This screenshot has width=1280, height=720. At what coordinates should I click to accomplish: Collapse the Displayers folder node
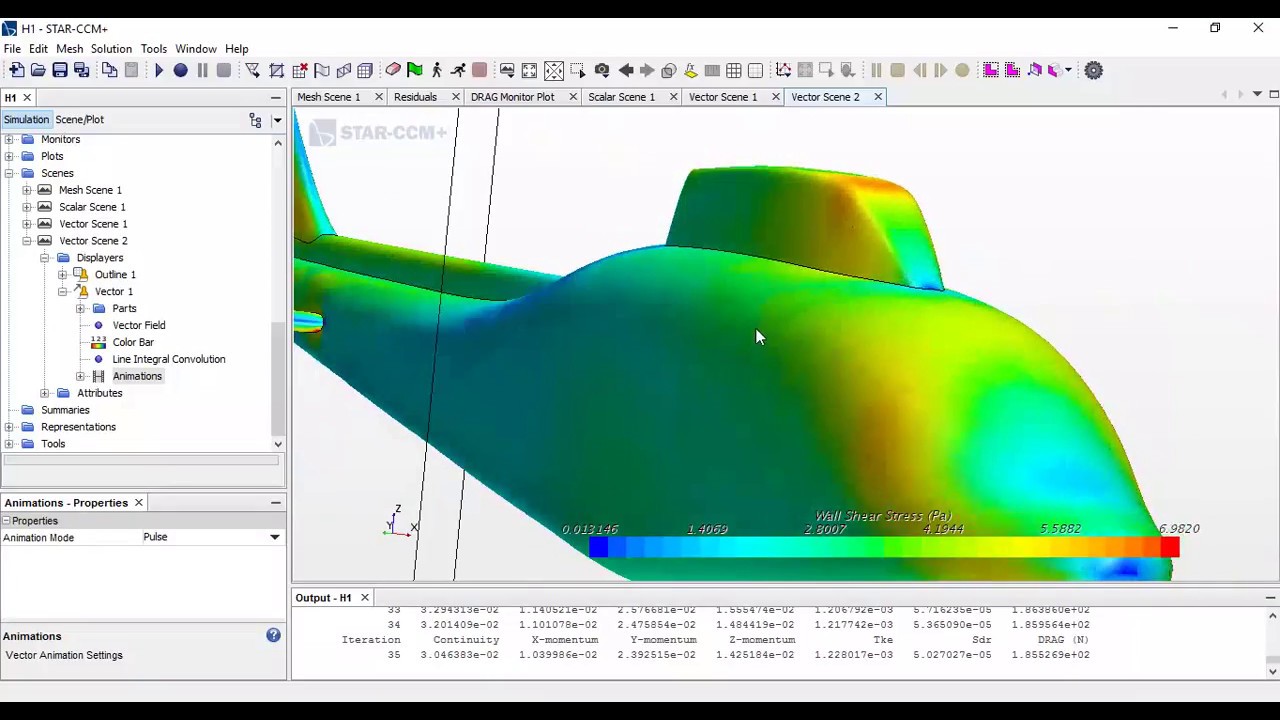[45, 258]
